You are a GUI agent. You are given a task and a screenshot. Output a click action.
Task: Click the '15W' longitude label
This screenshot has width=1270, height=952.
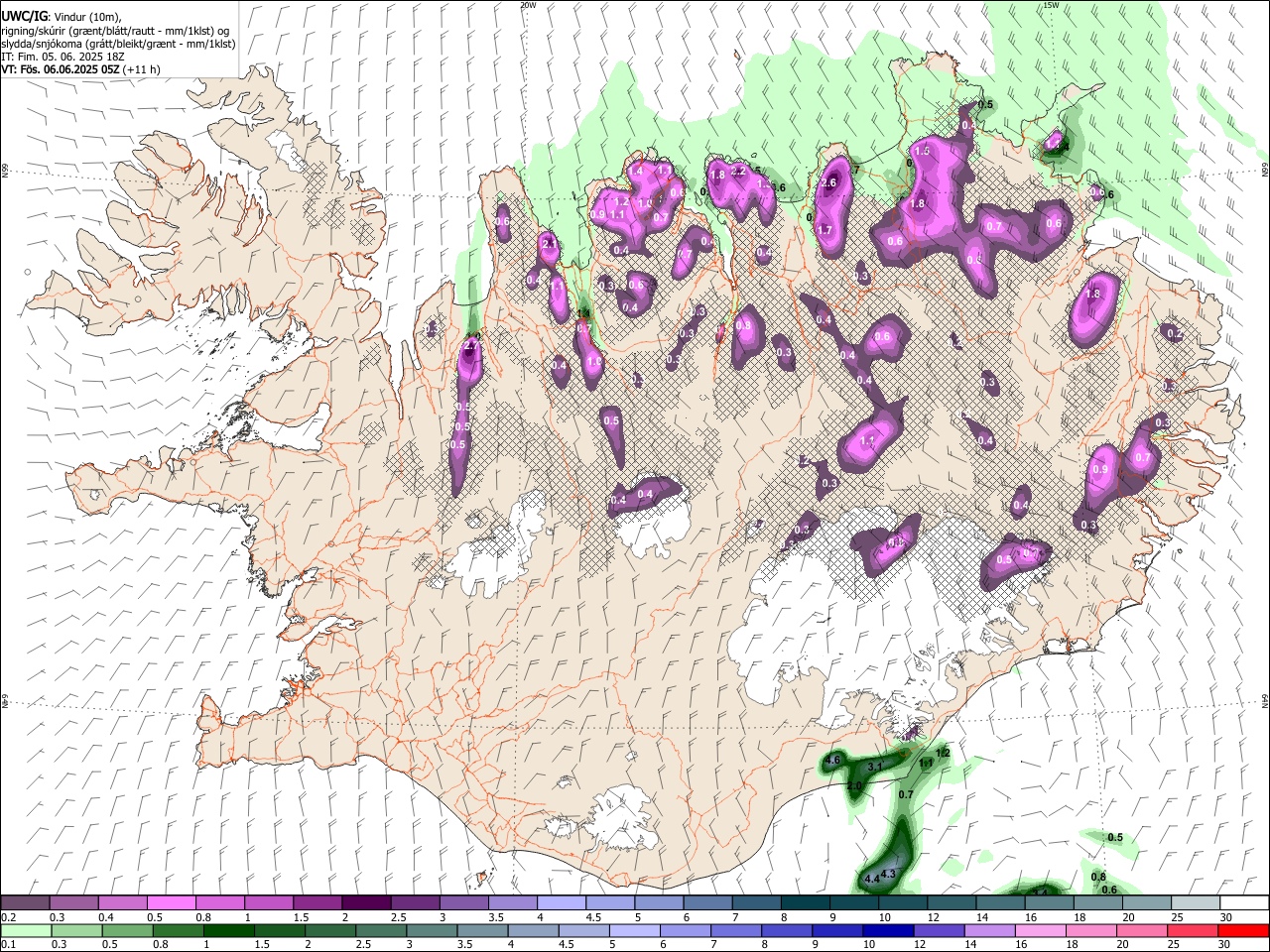click(x=1051, y=5)
